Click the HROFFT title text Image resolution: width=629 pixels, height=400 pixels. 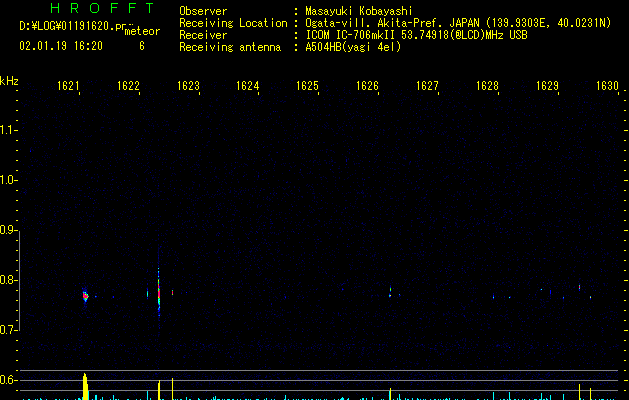(x=102, y=8)
